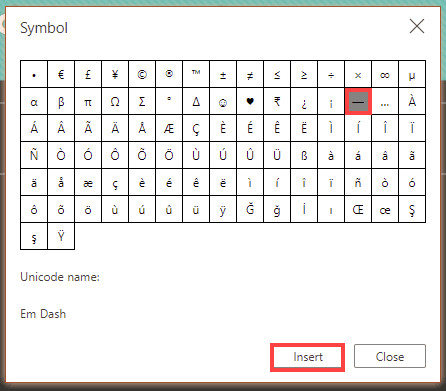Screen dimensions: 446x391
Task: Pick the lowercase æ ligature
Action: (x=88, y=182)
